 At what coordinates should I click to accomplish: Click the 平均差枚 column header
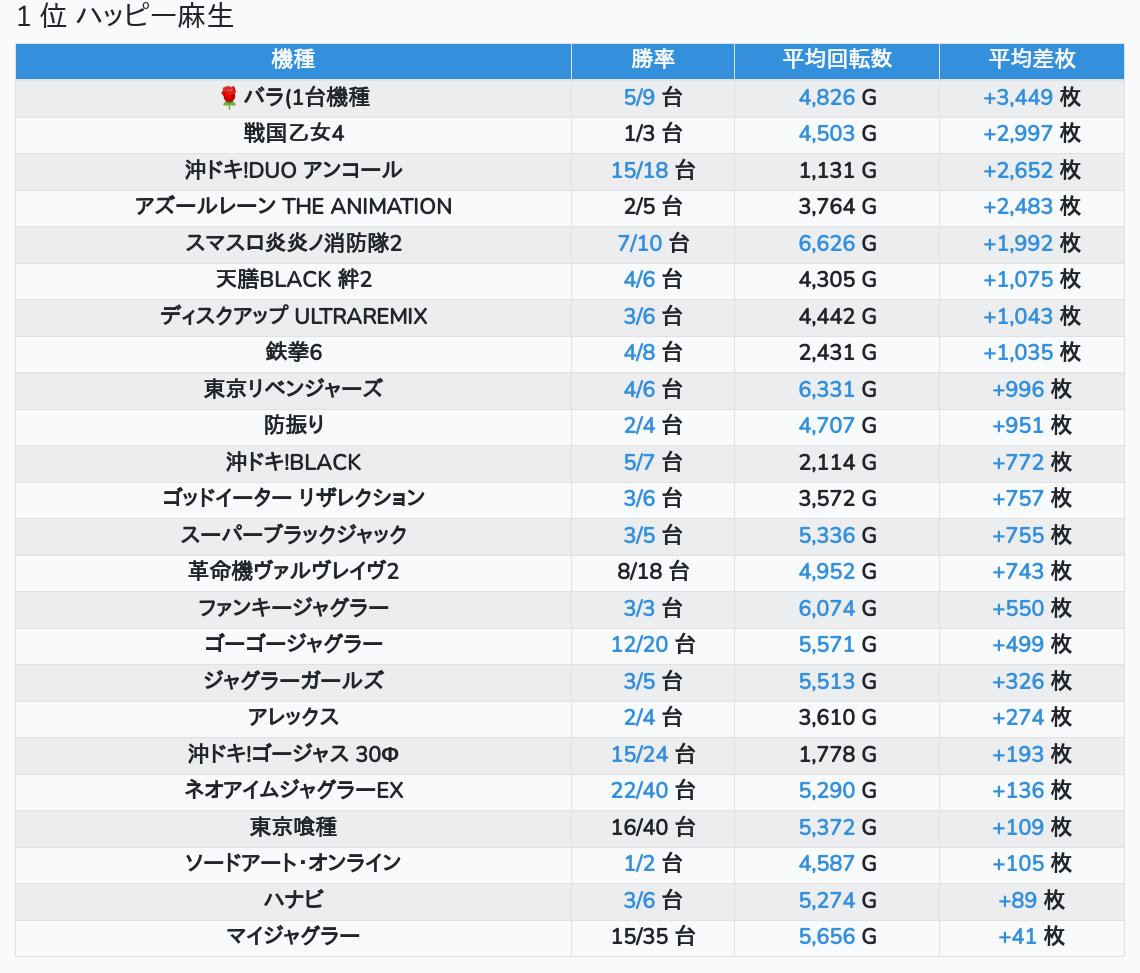[x=1031, y=60]
